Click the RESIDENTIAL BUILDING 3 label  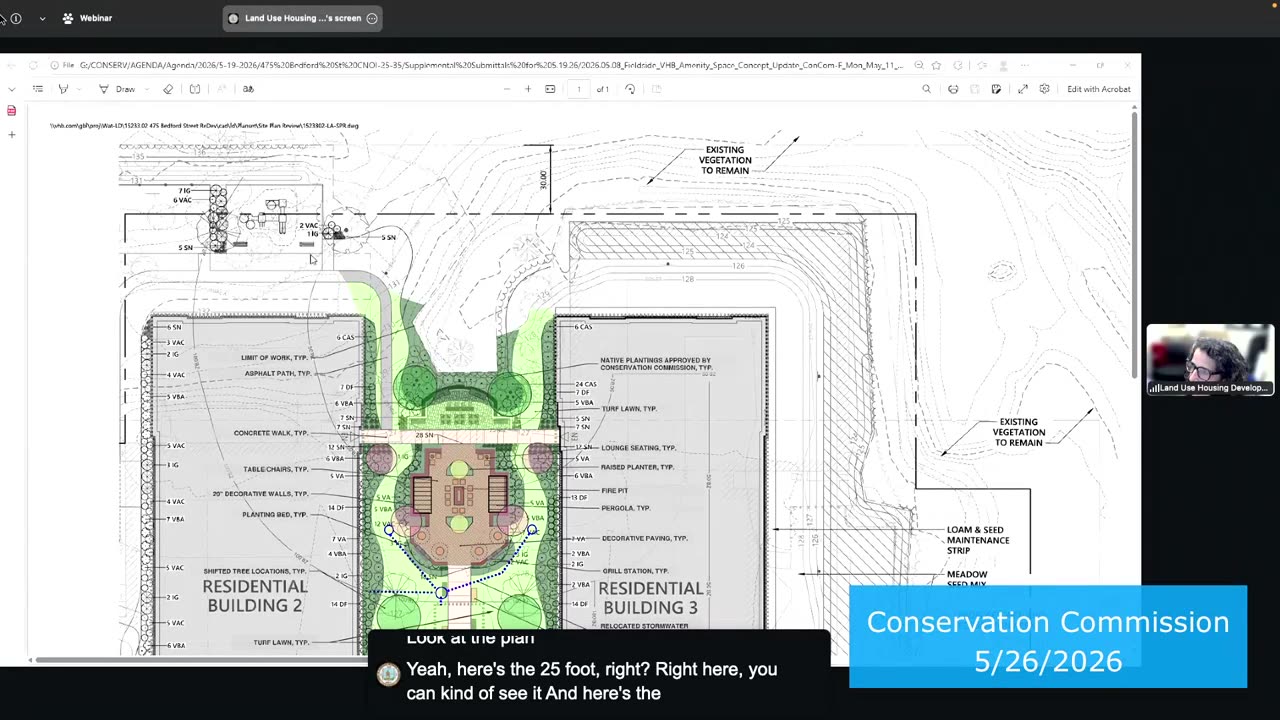pyautogui.click(x=650, y=597)
